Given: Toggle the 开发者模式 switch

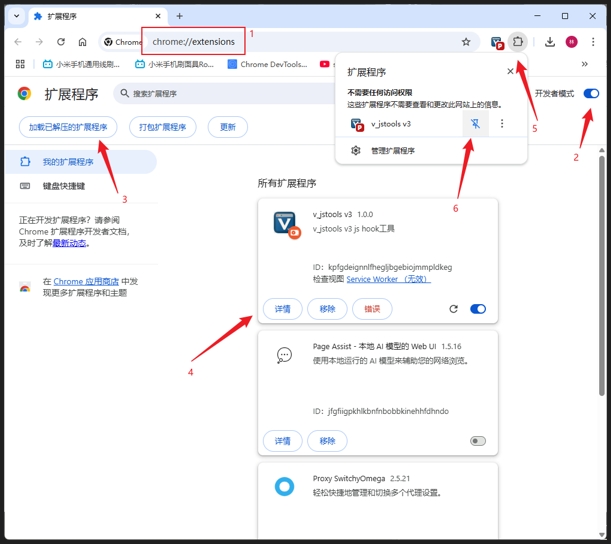Looking at the screenshot, I should point(591,94).
